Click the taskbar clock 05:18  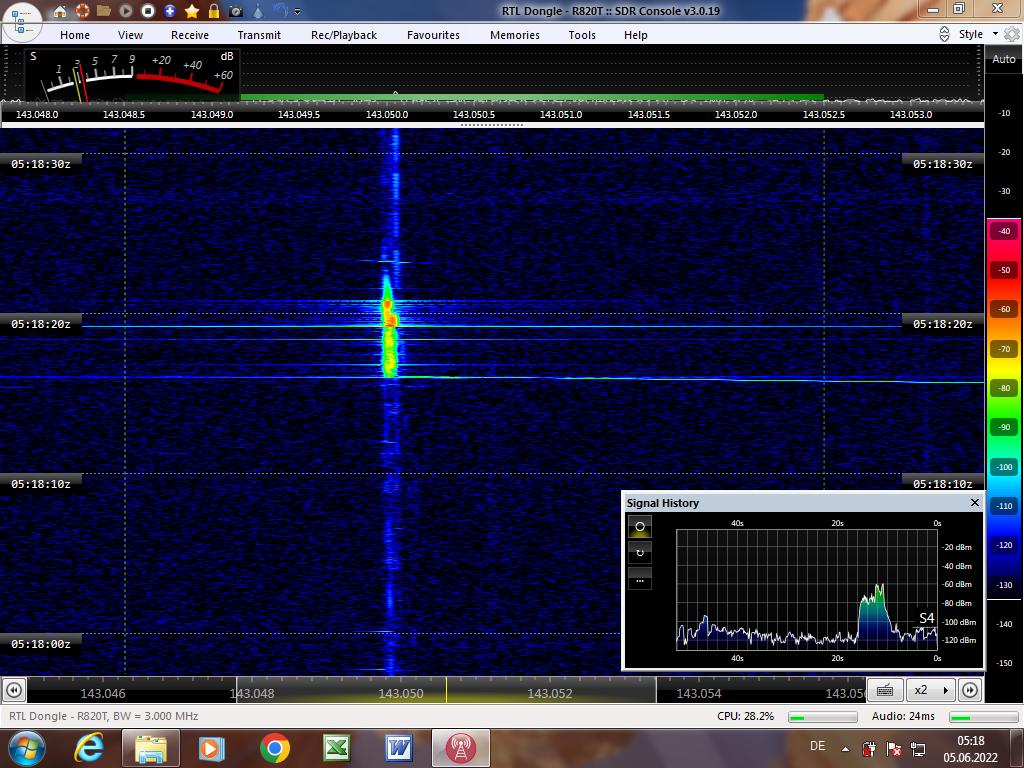(x=970, y=741)
